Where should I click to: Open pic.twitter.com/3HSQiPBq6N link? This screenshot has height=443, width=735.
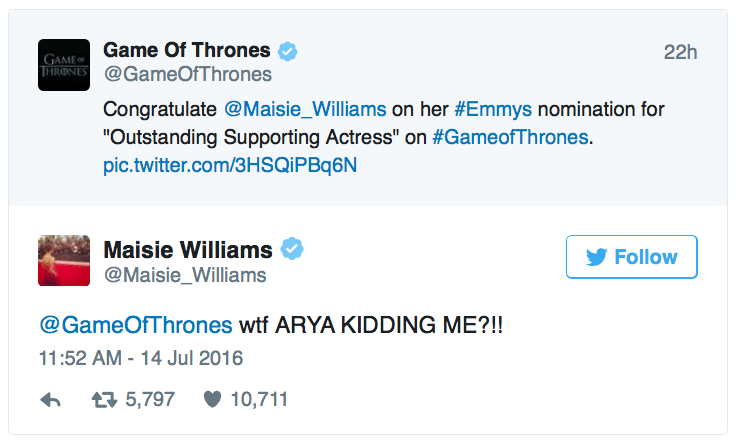[230, 164]
